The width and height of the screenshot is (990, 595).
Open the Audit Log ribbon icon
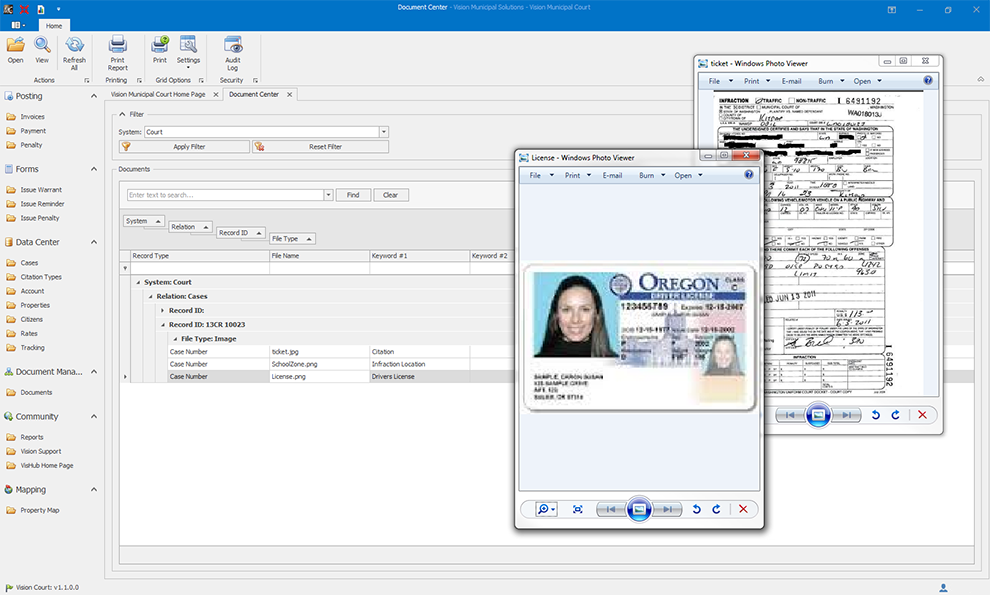click(233, 45)
